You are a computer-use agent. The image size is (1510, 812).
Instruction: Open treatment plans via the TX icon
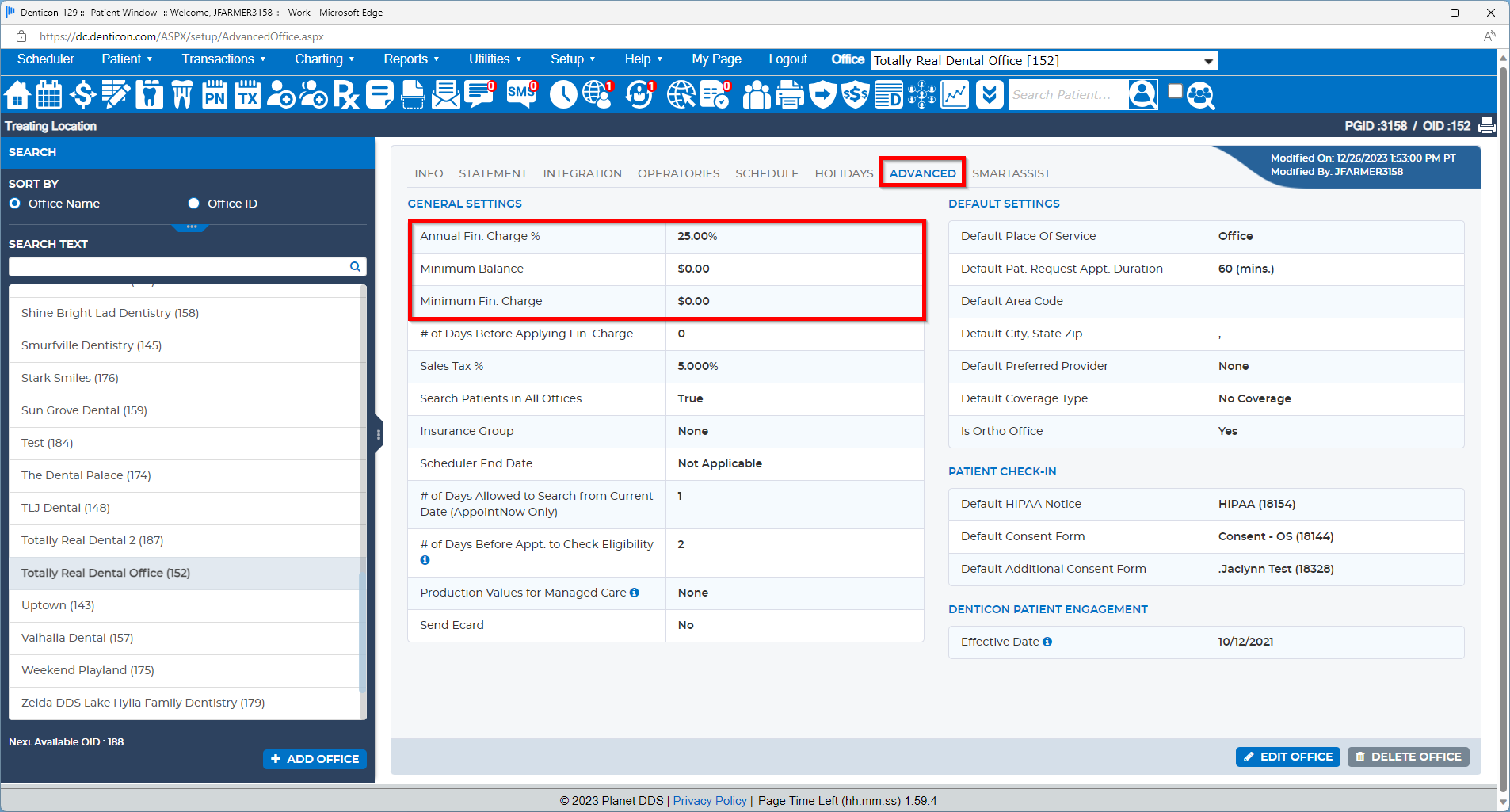(x=247, y=94)
